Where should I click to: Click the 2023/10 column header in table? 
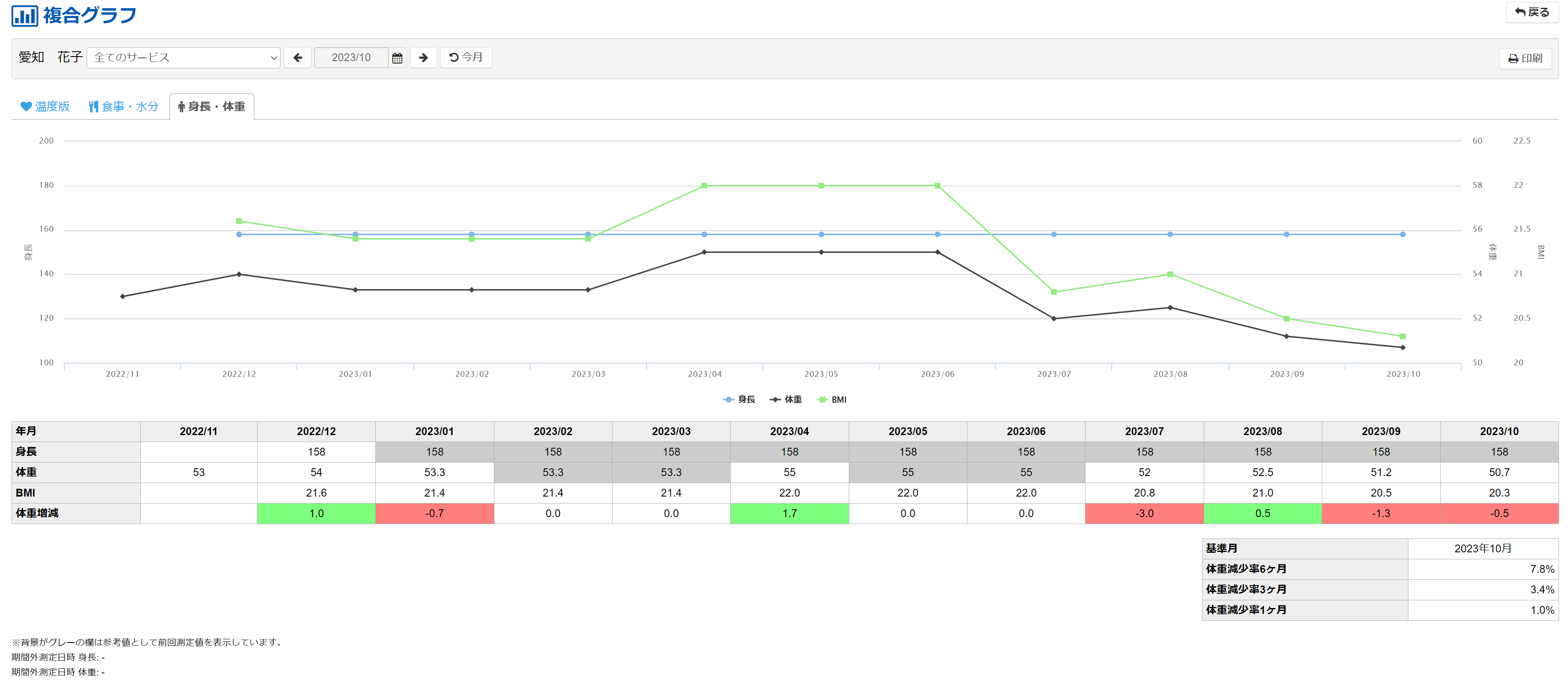[x=1499, y=431]
